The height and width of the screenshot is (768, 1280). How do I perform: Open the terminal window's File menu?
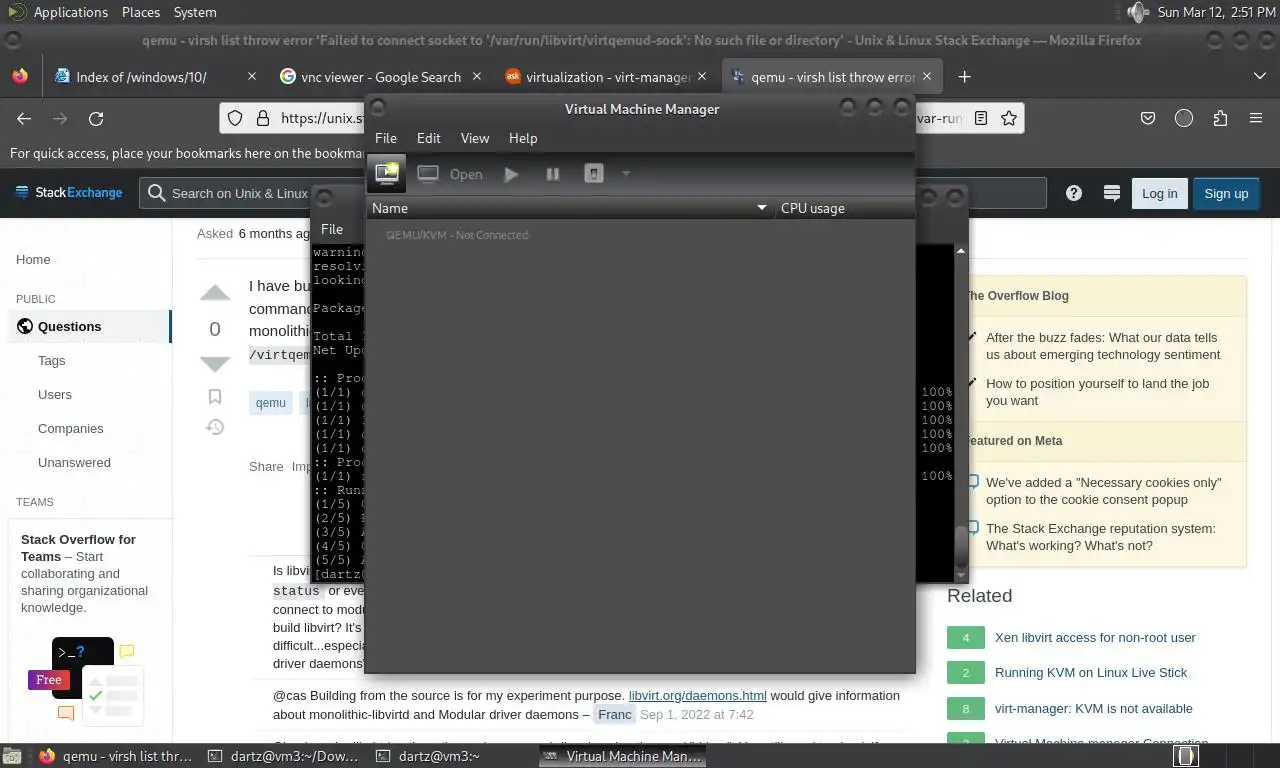point(332,229)
